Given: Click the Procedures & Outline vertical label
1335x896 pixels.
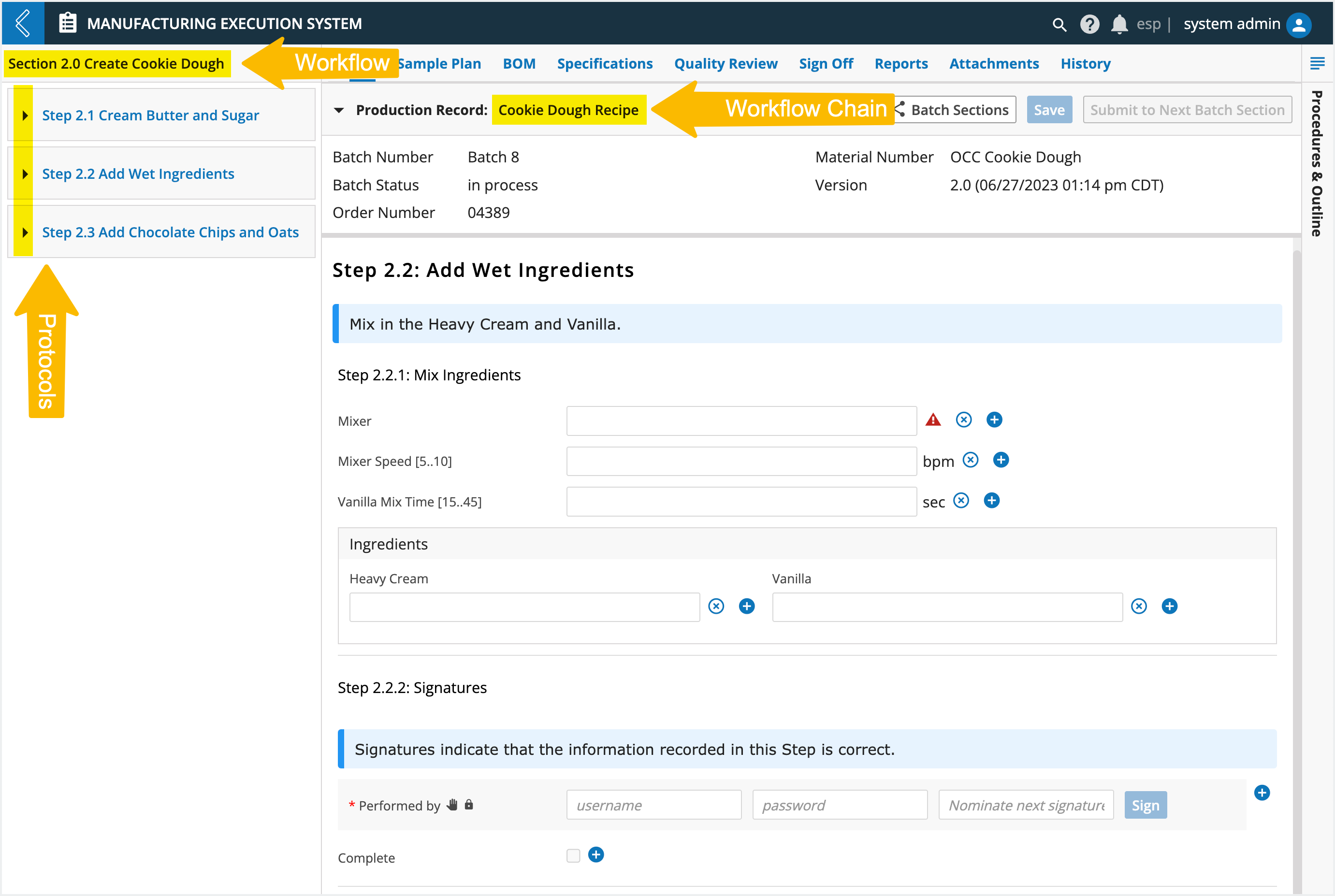Looking at the screenshot, I should 1317,164.
